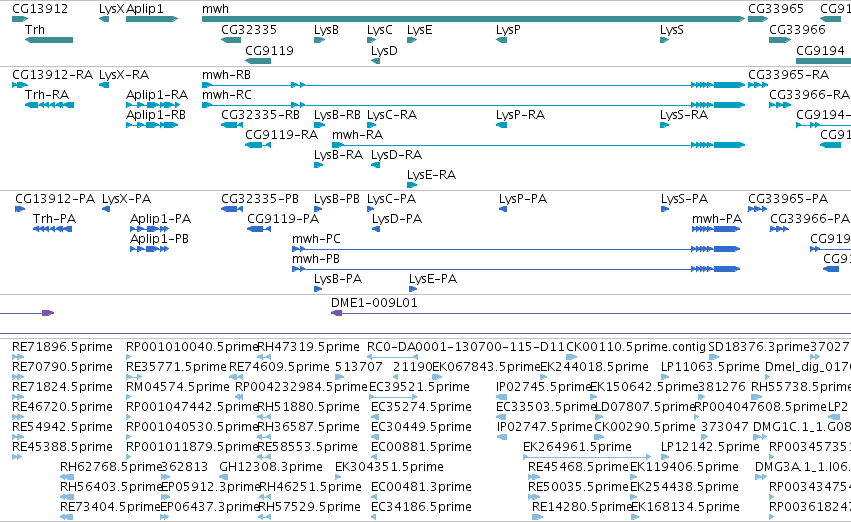The width and height of the screenshot is (851, 522).
Task: Select the mwh-RB transcript
Action: (473, 85)
